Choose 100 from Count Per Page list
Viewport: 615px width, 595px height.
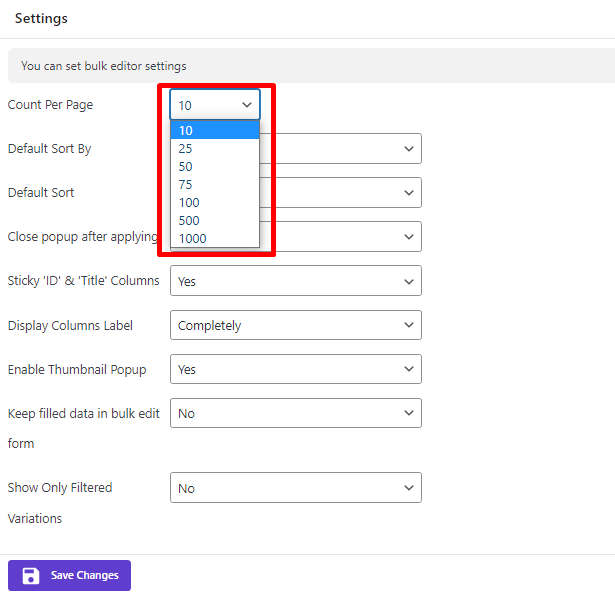pos(215,202)
